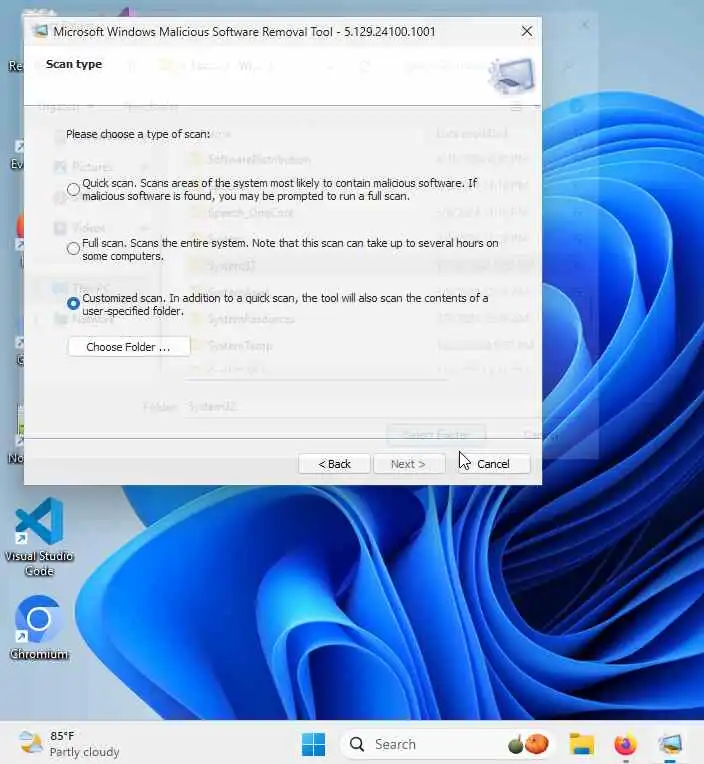Click the fruit icon in search box
The image size is (704, 764).
(528, 744)
